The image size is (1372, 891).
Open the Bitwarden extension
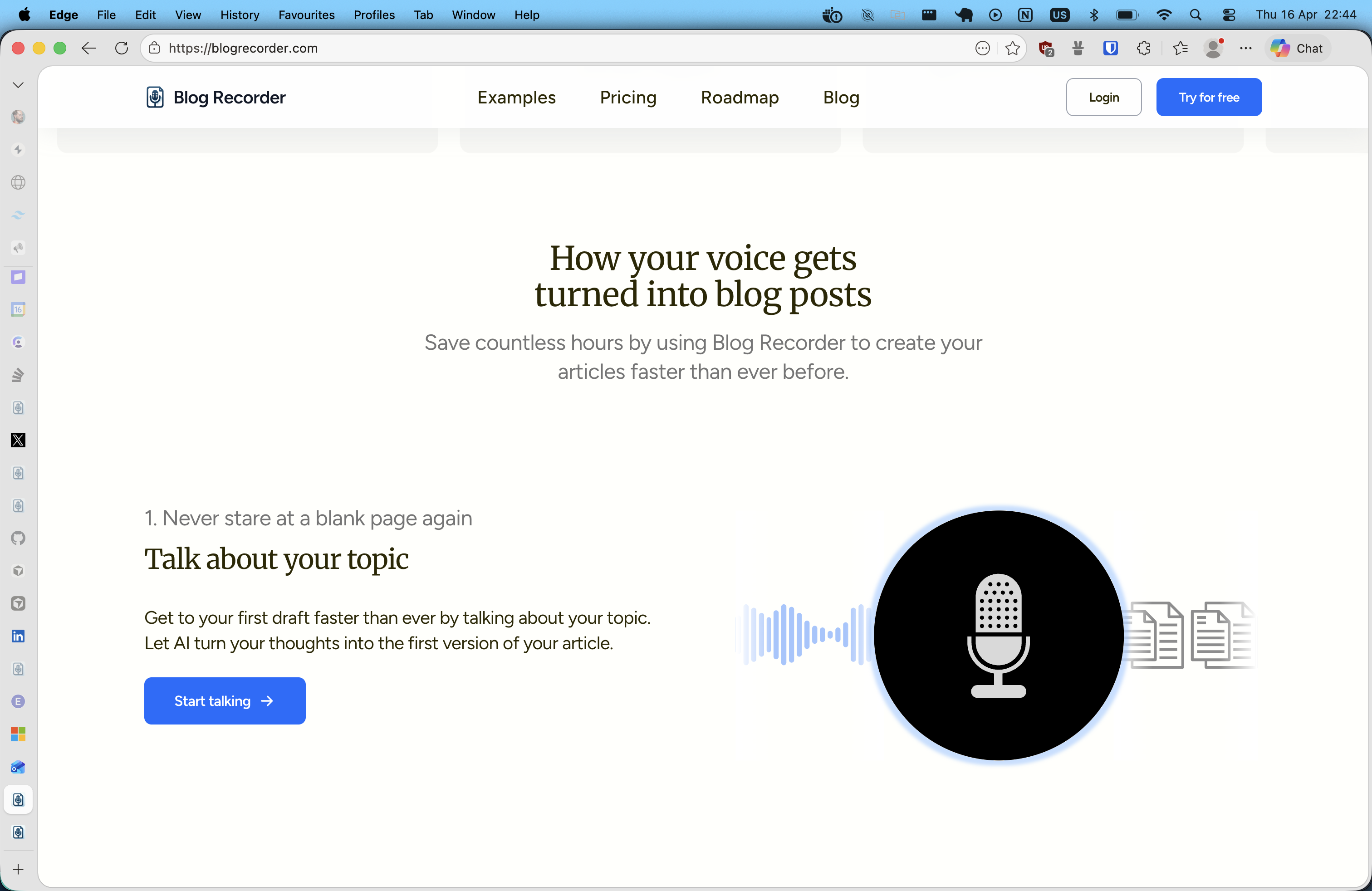click(1110, 49)
